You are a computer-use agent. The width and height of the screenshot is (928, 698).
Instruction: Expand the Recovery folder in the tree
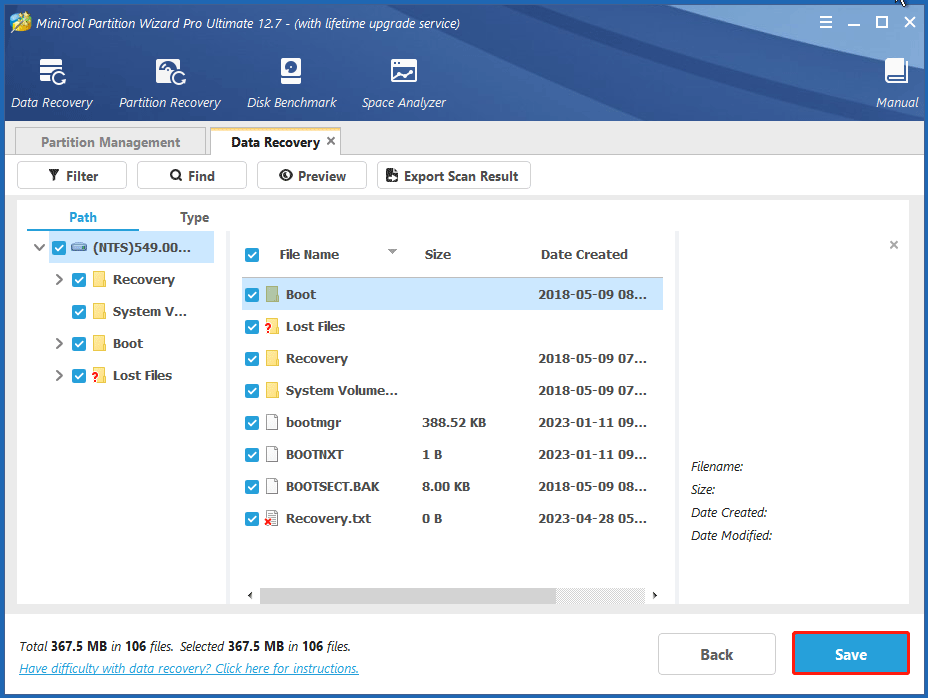[x=59, y=279]
